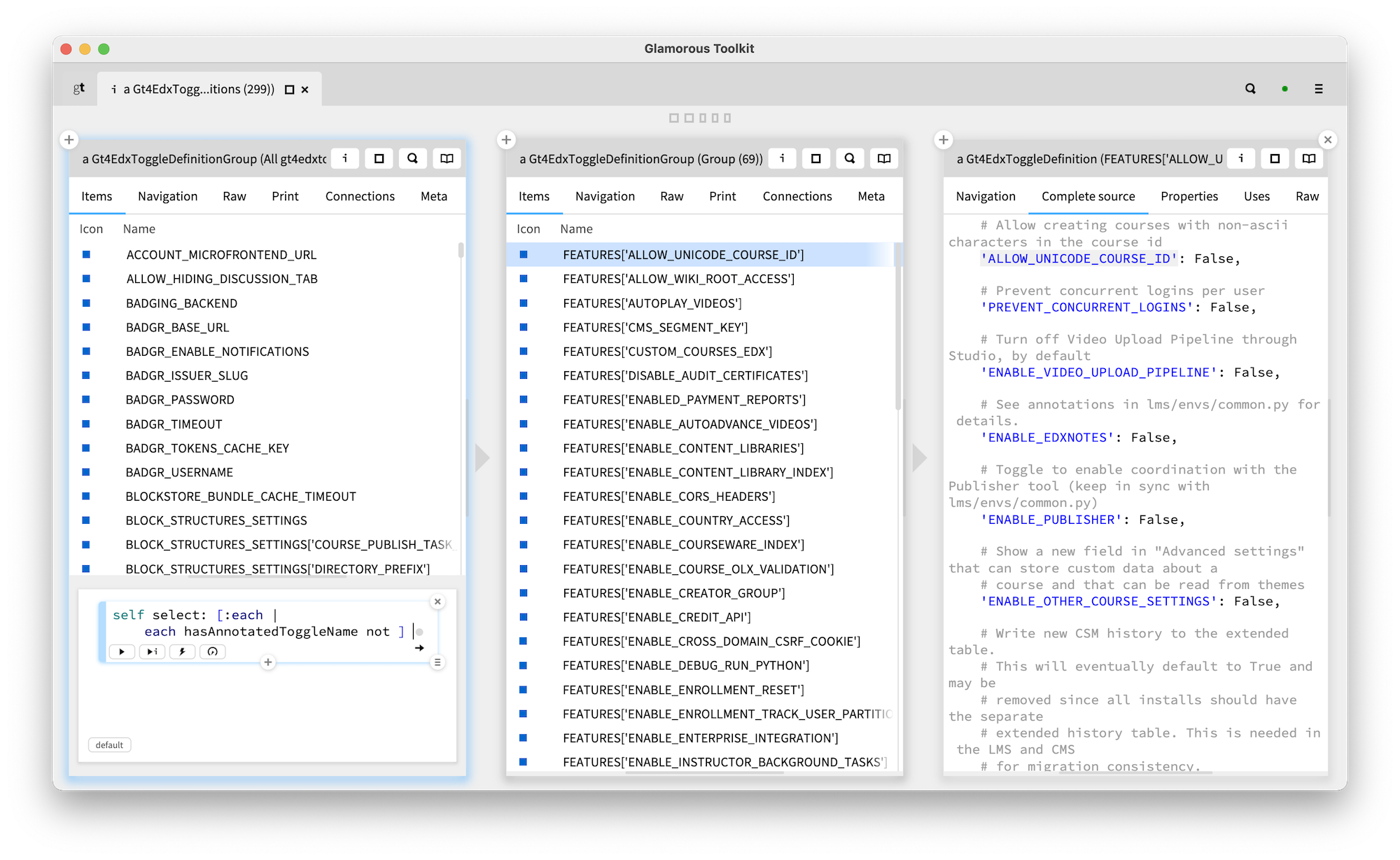Click the play-and-inspect button in playground

click(152, 651)
